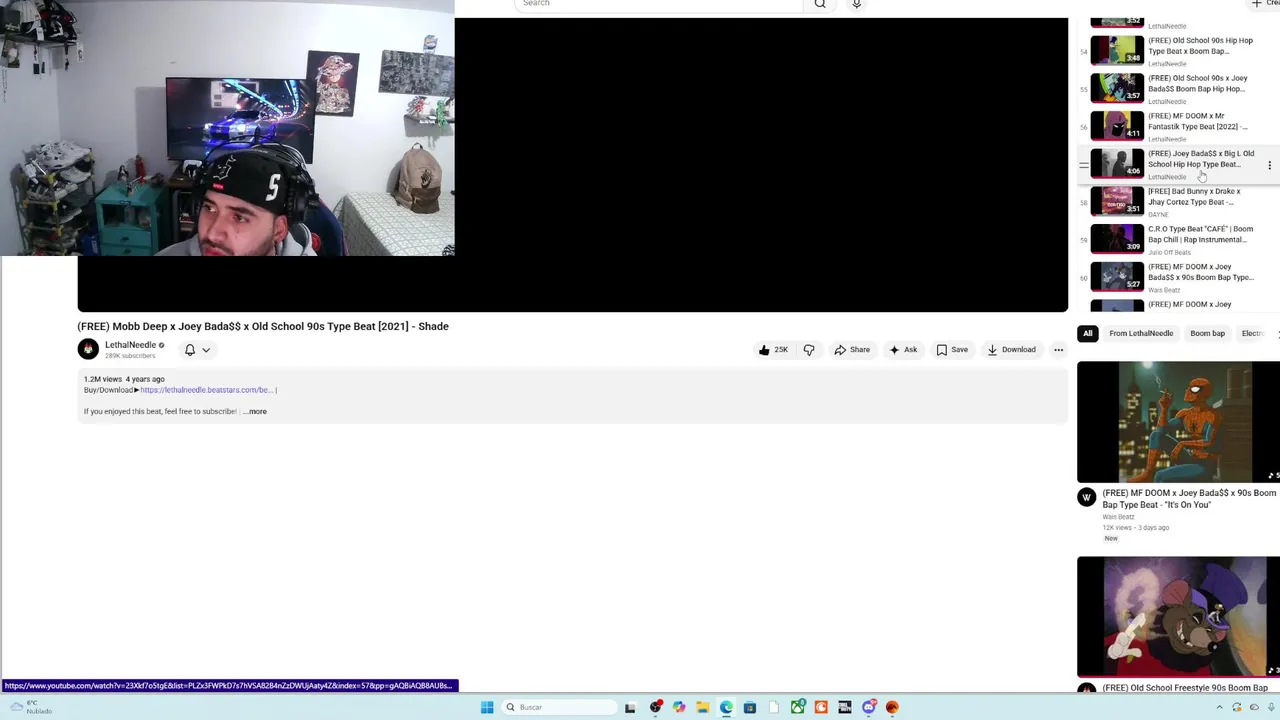Open the lethalneedle.beatstars.com link
Viewport: 1280px width, 720px height.
(206, 390)
